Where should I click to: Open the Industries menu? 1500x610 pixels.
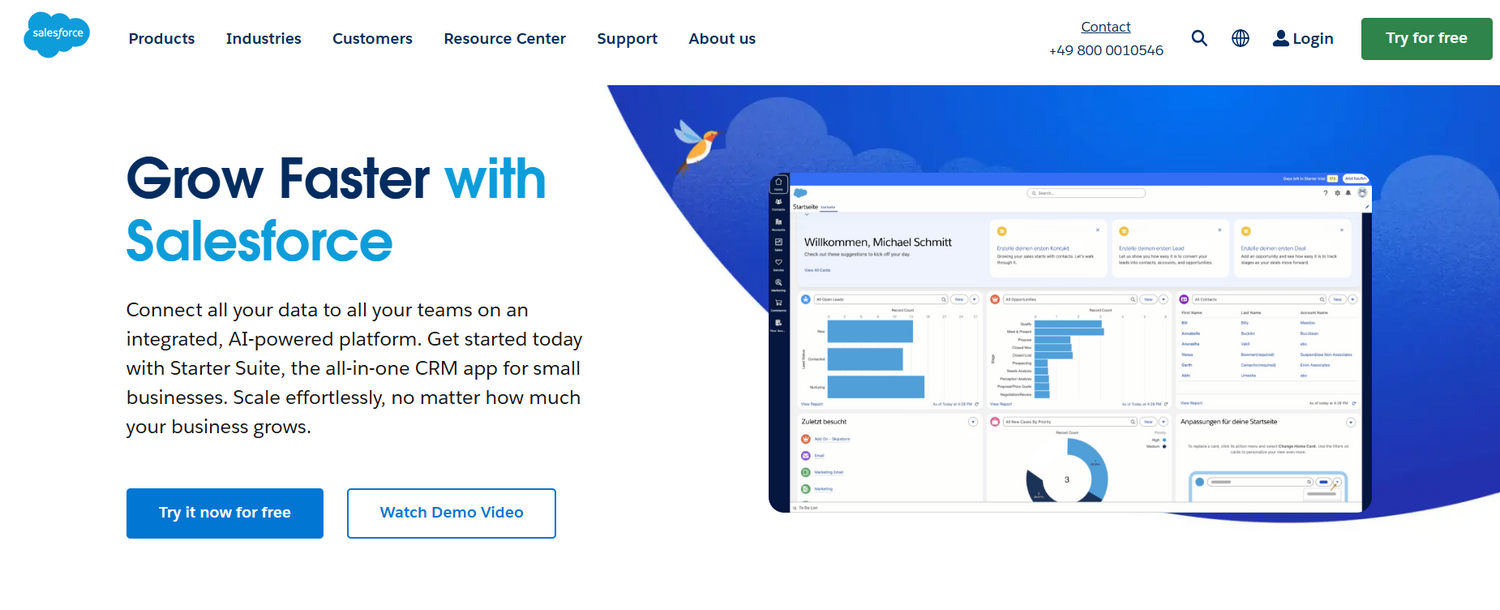pos(263,39)
